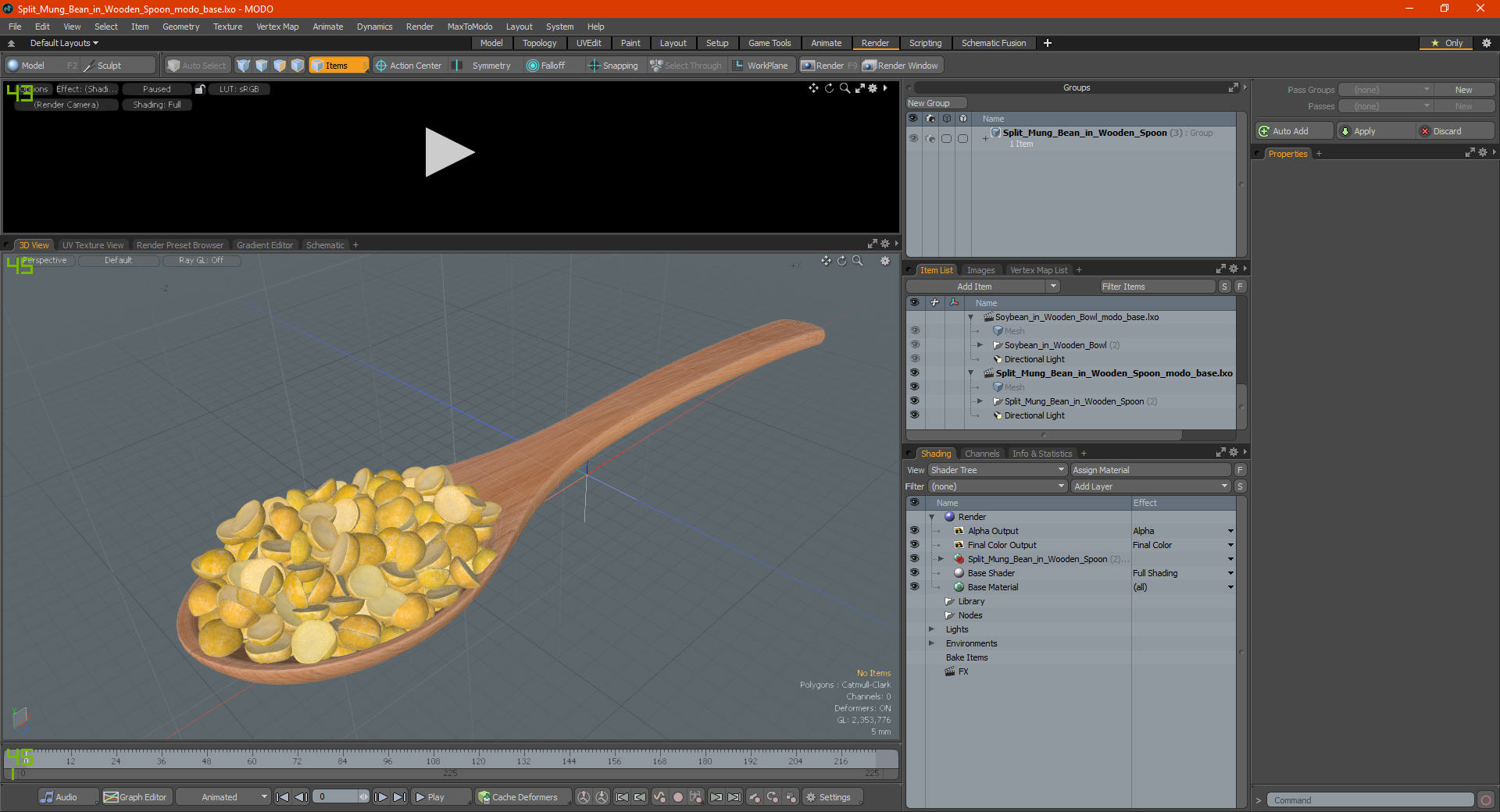Click the Assign Material button

point(1151,470)
